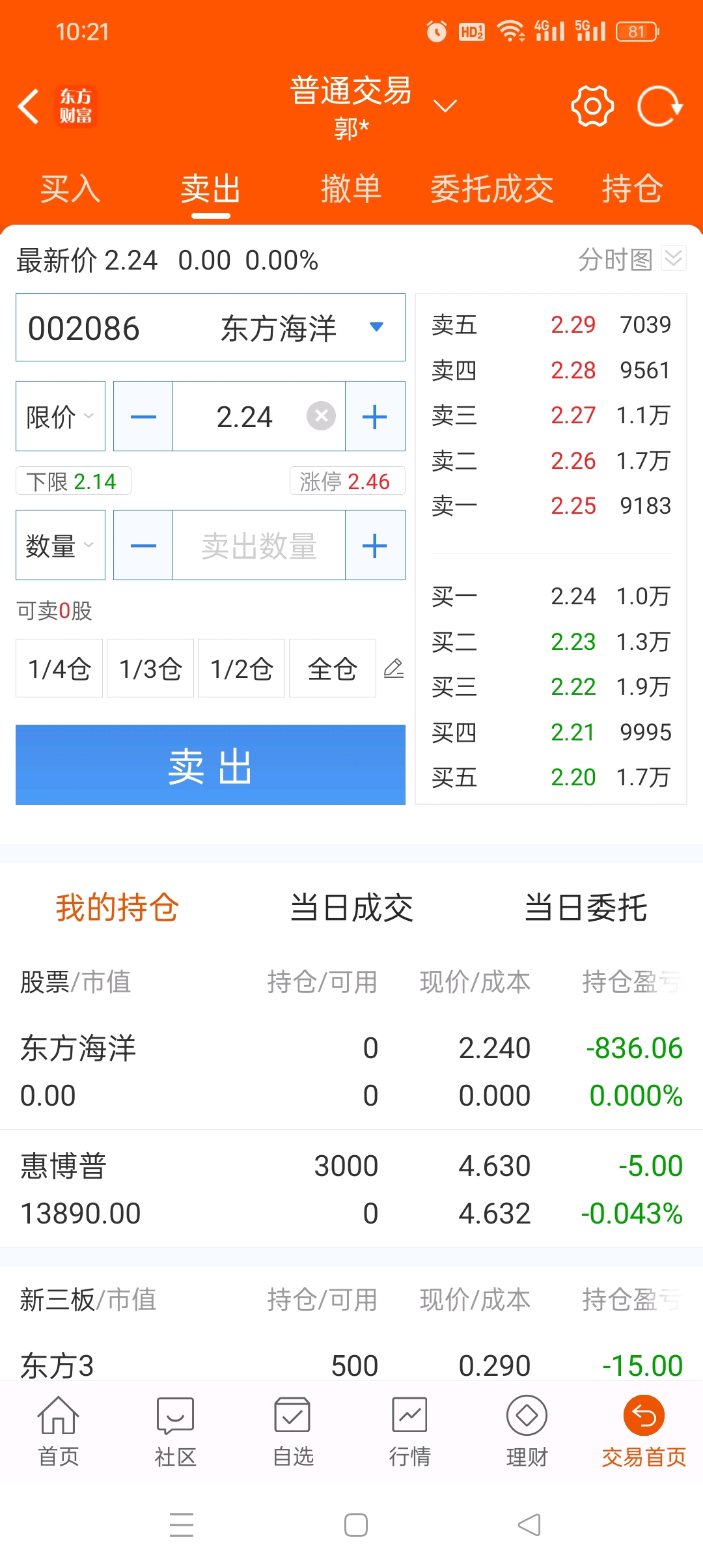Tap the back arrow icon
The height and width of the screenshot is (1568, 703).
click(x=29, y=106)
